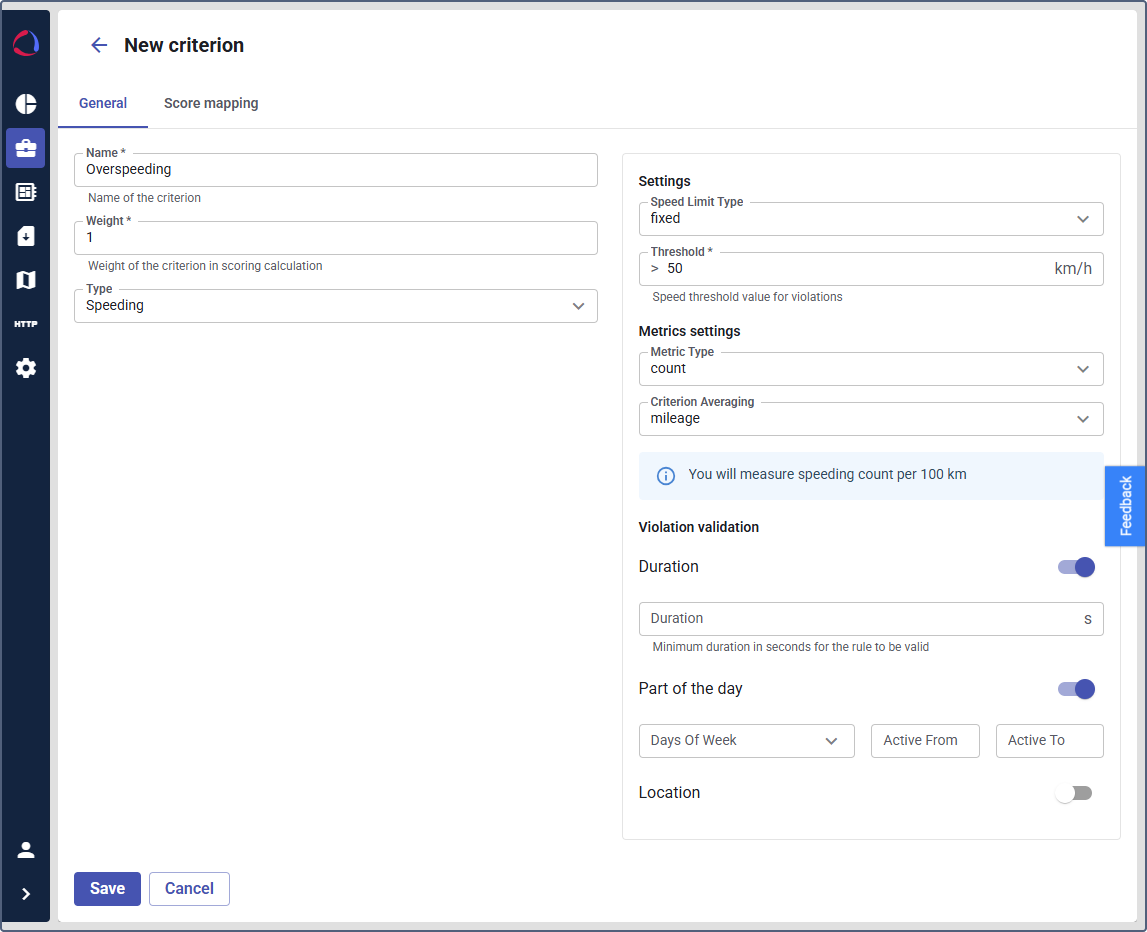Open the map icon in sidebar

26,280
